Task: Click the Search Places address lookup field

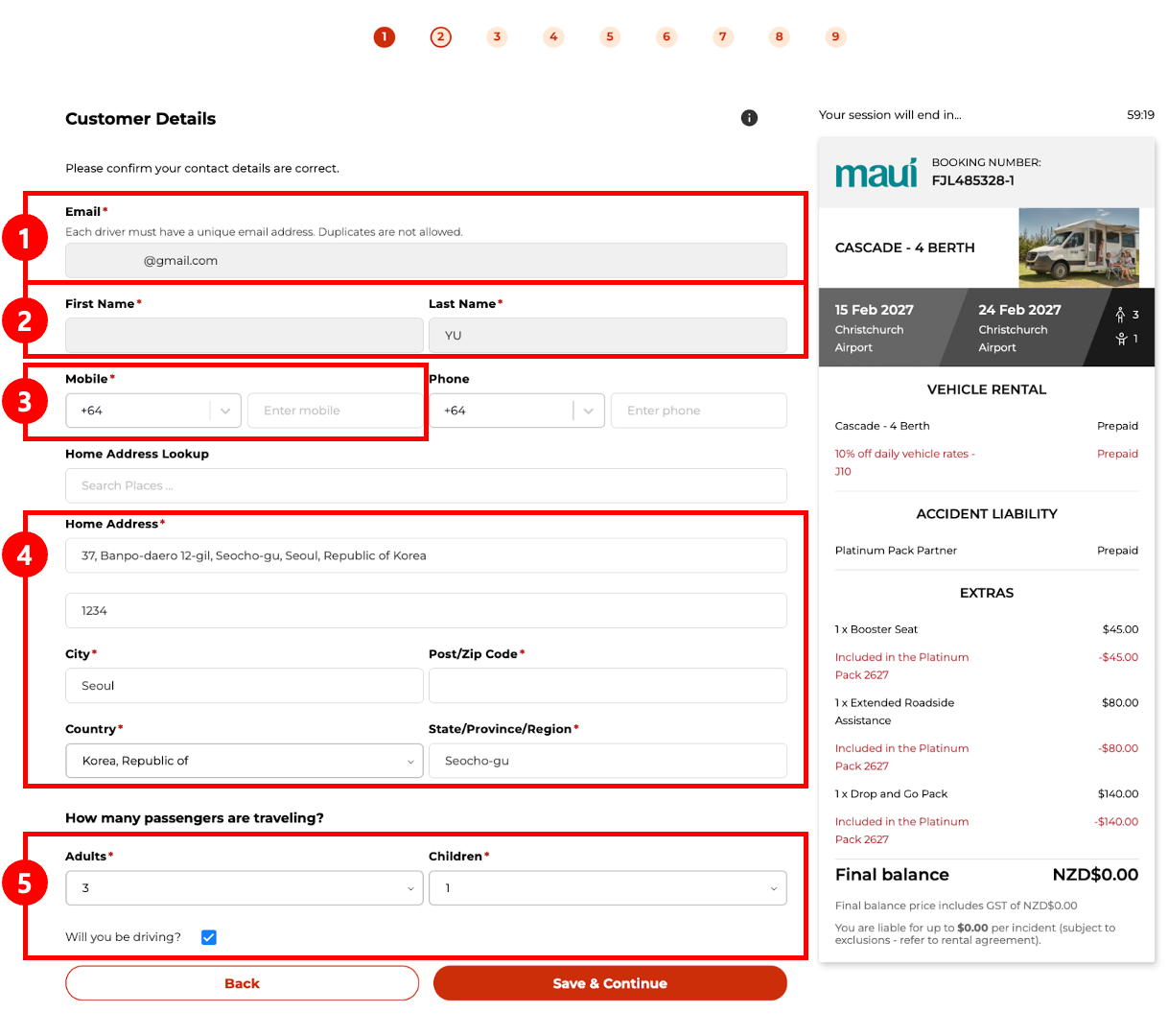Action: 426,485
